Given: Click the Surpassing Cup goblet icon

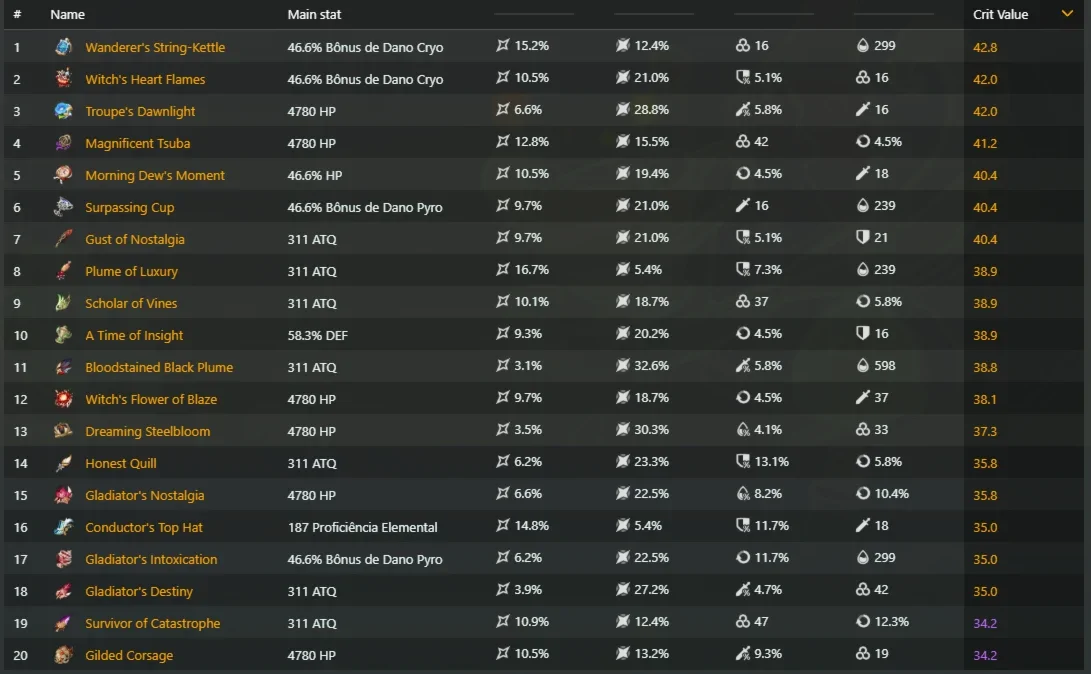Looking at the screenshot, I should (x=63, y=207).
